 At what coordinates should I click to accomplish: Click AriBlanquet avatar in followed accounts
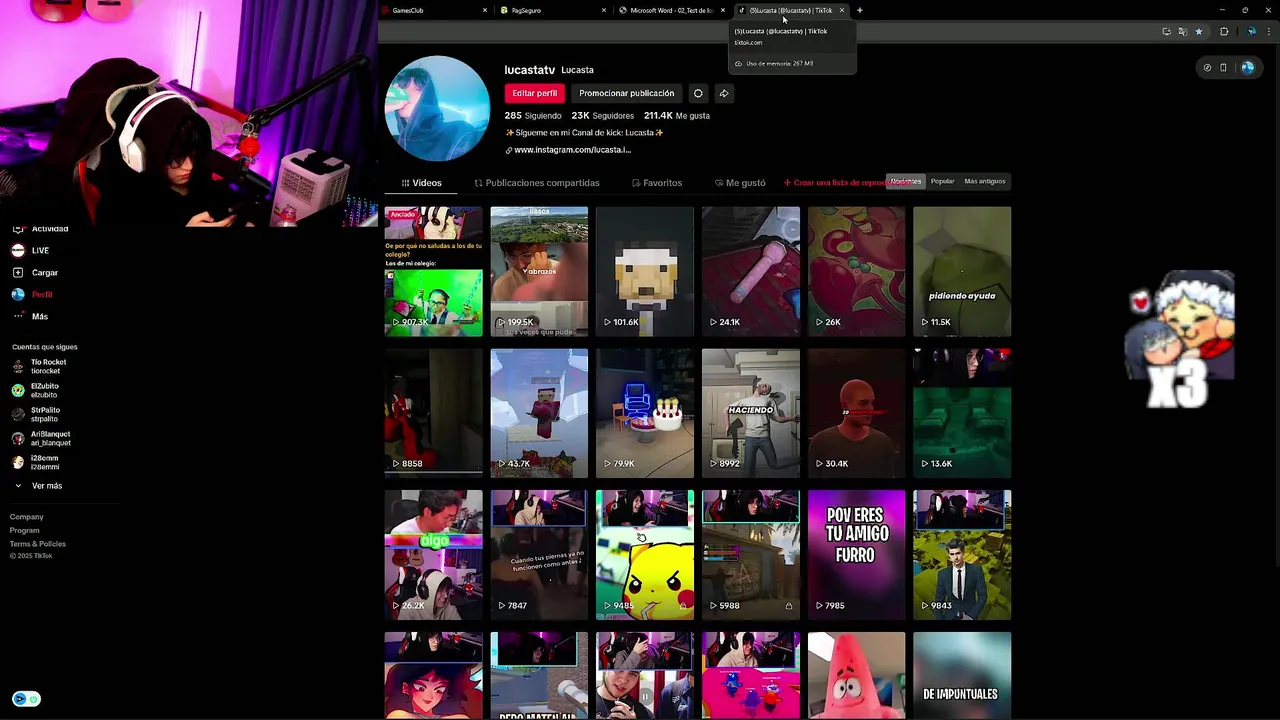coord(18,438)
